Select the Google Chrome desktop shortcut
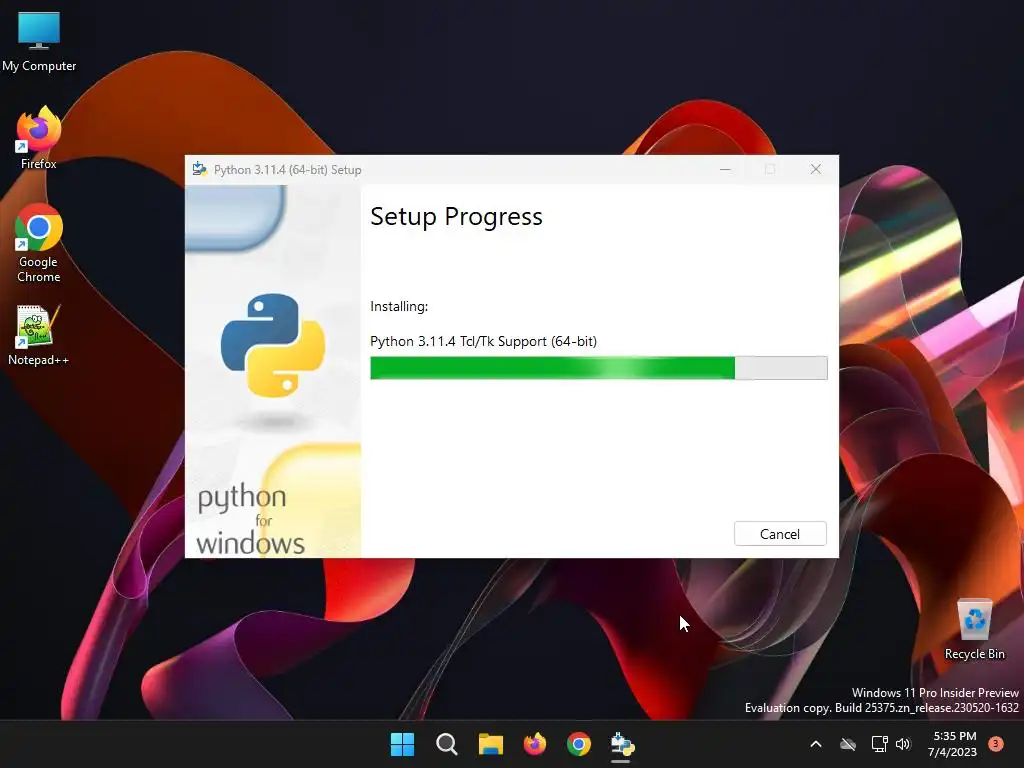This screenshot has height=768, width=1024. click(39, 244)
